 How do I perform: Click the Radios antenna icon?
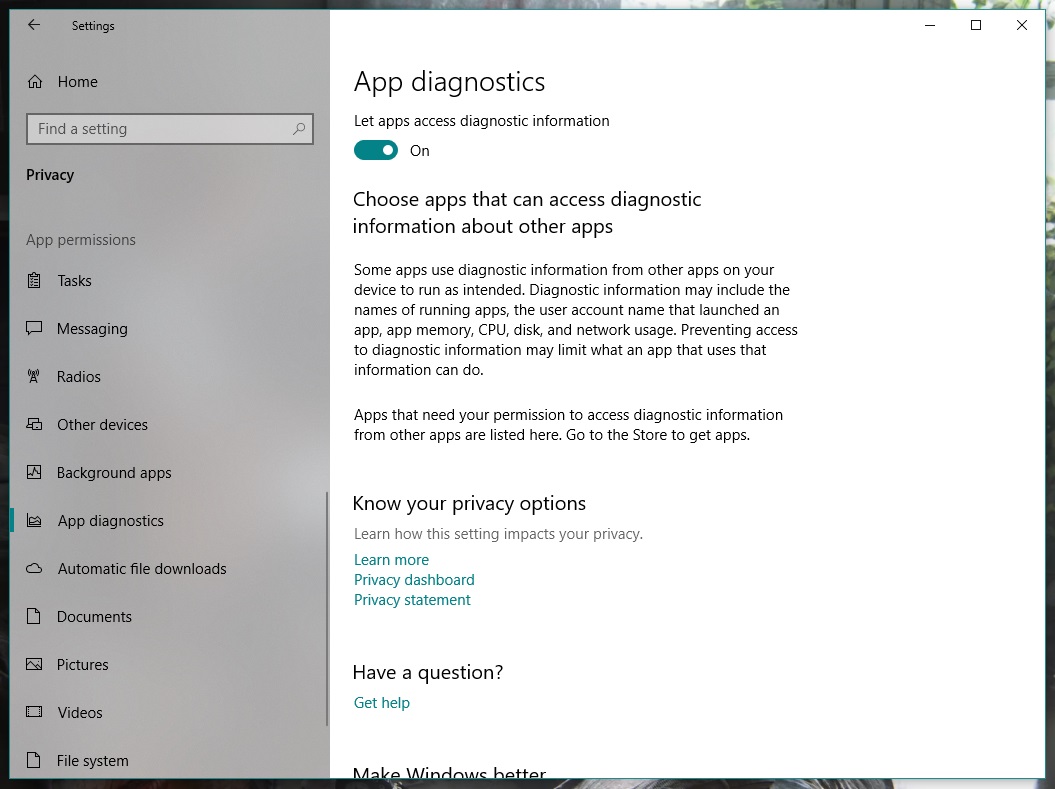coord(35,377)
